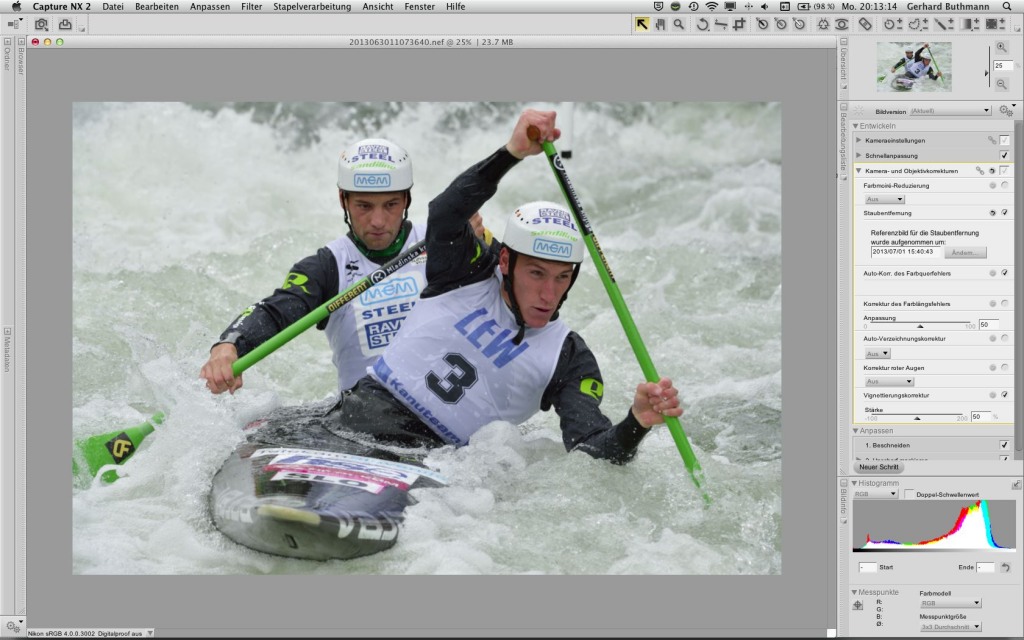This screenshot has width=1024, height=640.
Task: Select the selection control point tool
Action: coord(892,24)
